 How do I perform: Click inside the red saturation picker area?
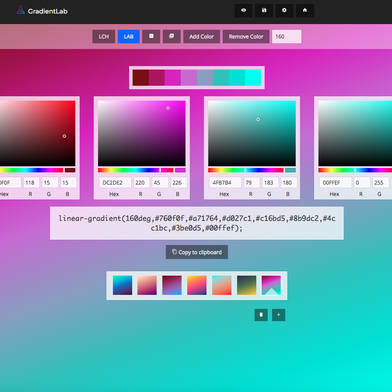(x=37, y=133)
